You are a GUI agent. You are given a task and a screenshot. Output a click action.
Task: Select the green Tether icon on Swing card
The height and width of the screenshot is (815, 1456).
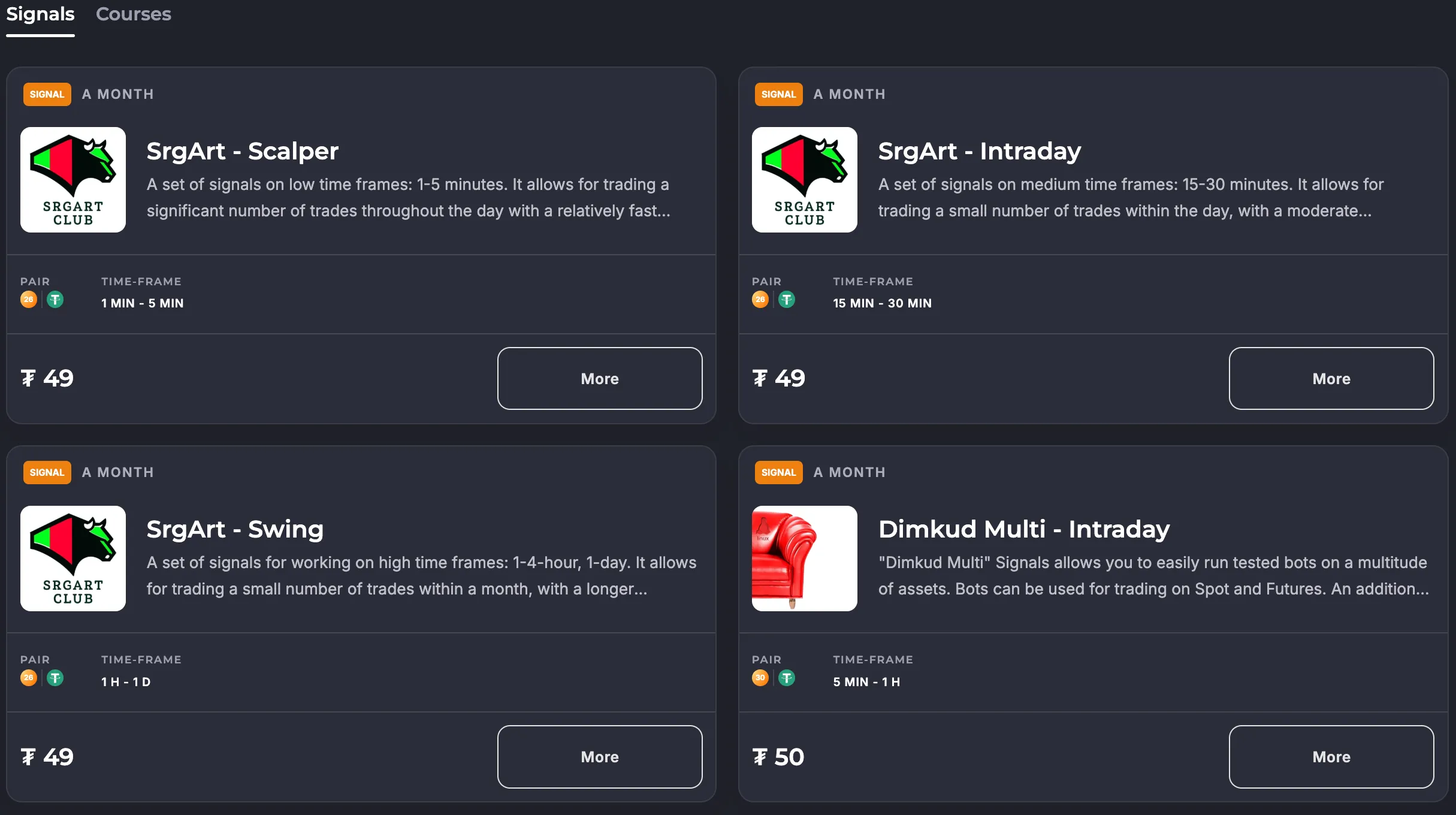55,678
